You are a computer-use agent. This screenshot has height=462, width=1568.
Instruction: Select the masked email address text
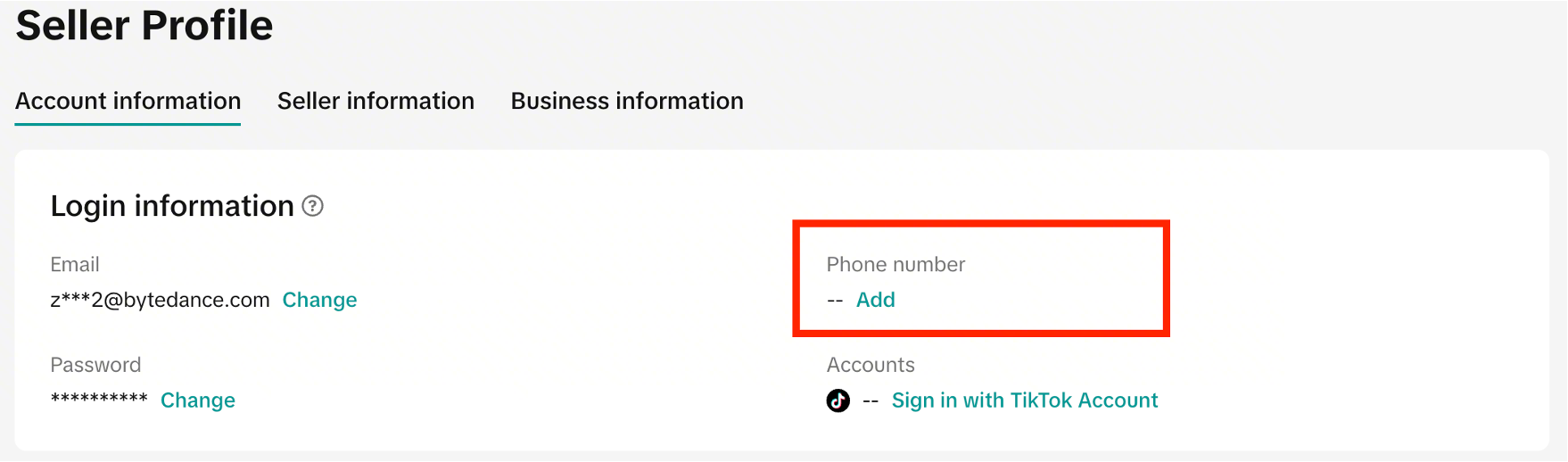[160, 300]
